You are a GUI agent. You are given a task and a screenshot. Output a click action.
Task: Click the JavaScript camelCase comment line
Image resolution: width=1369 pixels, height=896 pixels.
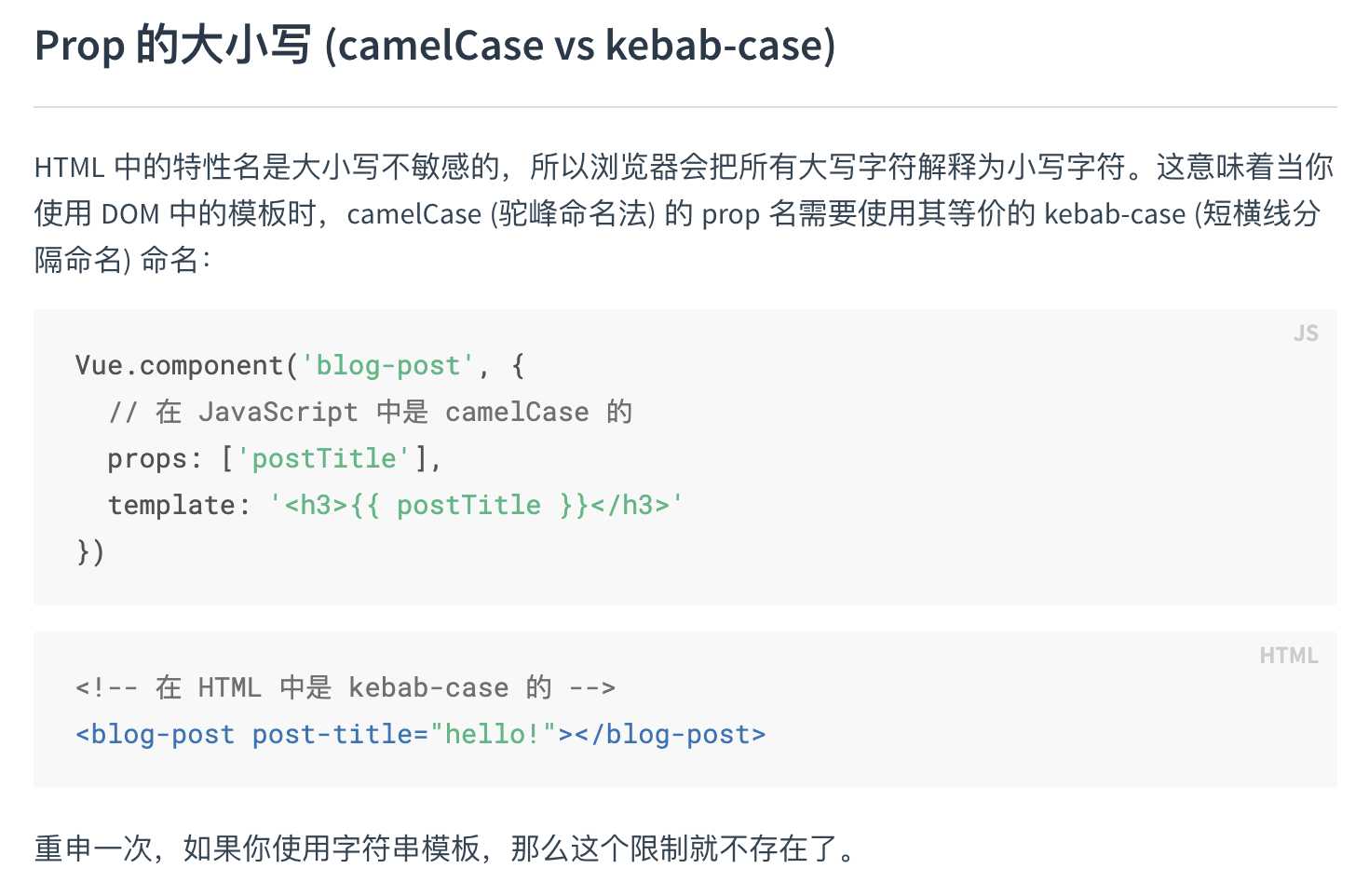click(371, 412)
